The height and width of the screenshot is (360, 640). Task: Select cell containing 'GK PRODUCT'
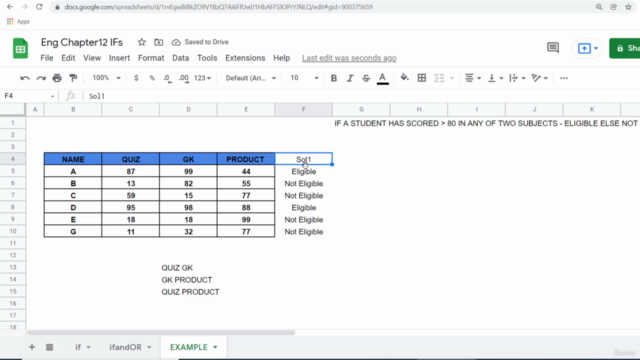click(x=187, y=280)
